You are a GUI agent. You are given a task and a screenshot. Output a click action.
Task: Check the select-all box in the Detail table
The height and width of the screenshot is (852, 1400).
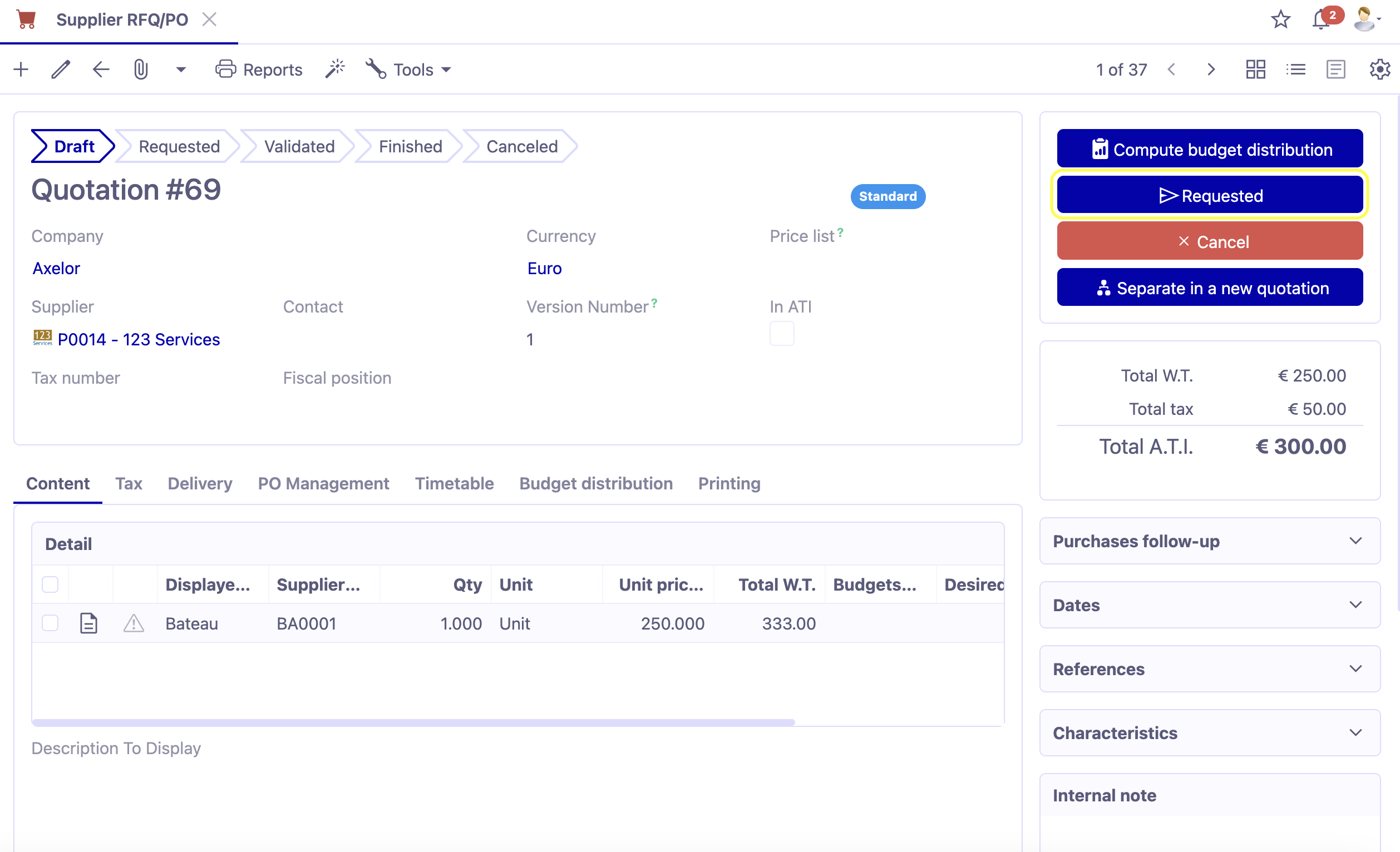[x=50, y=584]
